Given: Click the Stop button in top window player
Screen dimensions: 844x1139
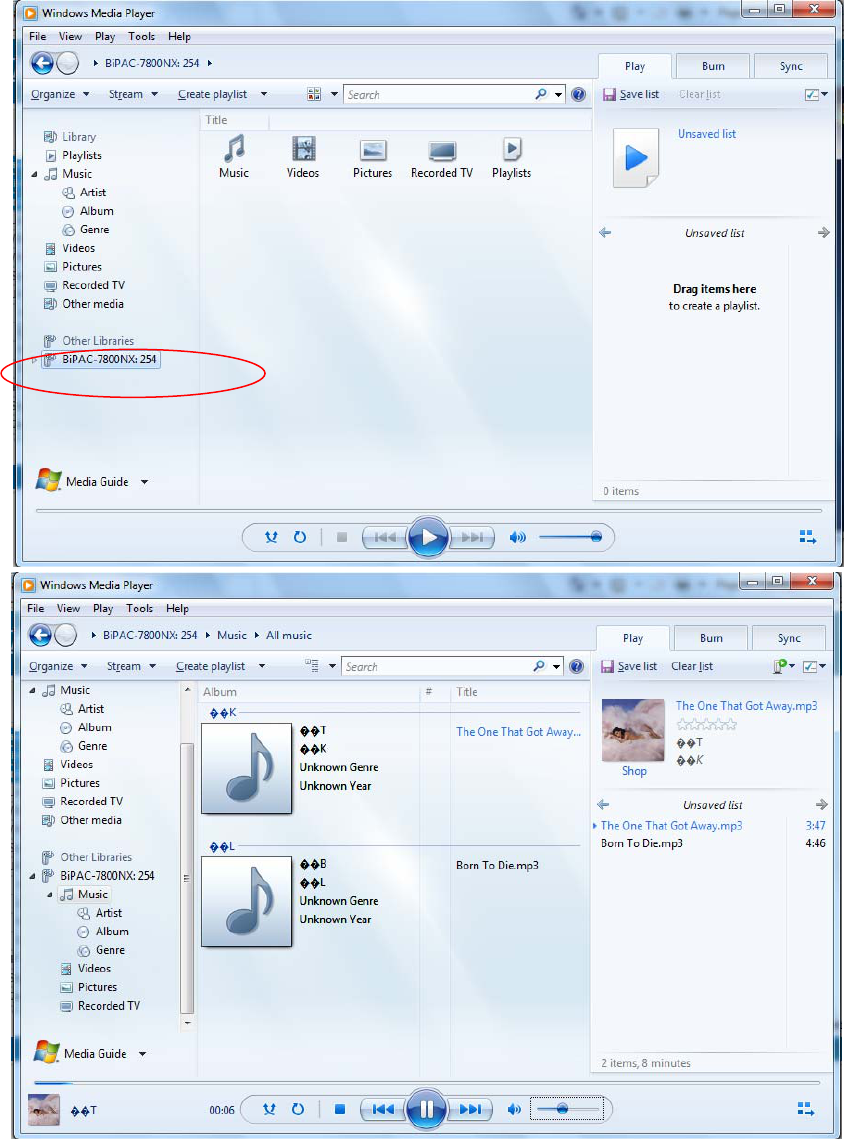Looking at the screenshot, I should click(x=342, y=538).
